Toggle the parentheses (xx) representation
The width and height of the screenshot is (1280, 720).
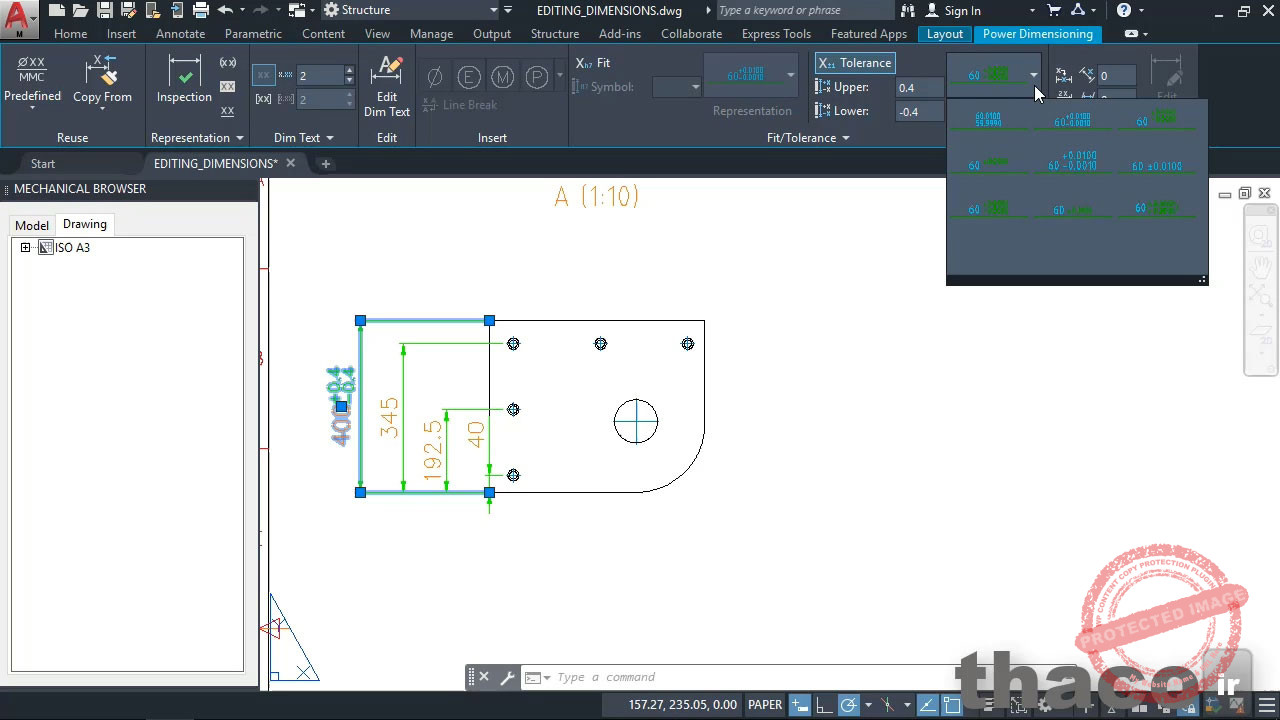228,63
